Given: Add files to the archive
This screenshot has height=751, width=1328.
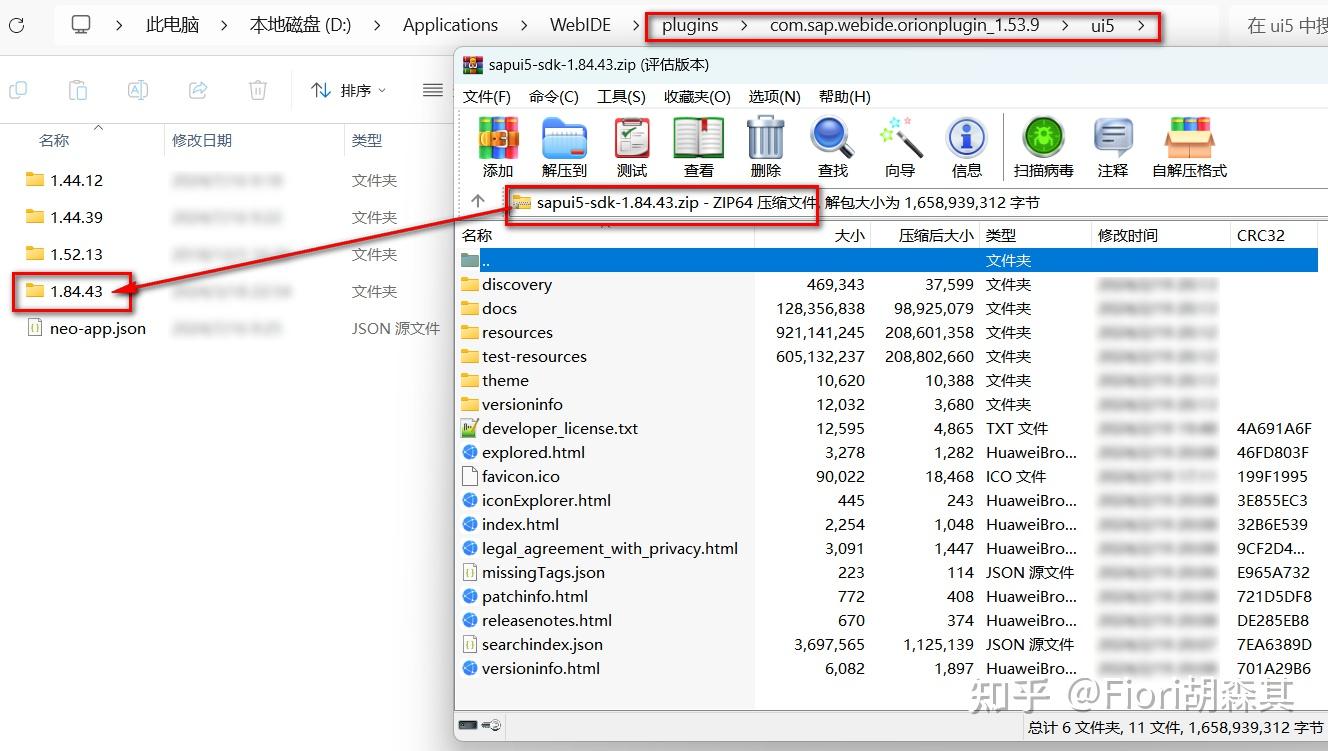Looking at the screenshot, I should 497,145.
